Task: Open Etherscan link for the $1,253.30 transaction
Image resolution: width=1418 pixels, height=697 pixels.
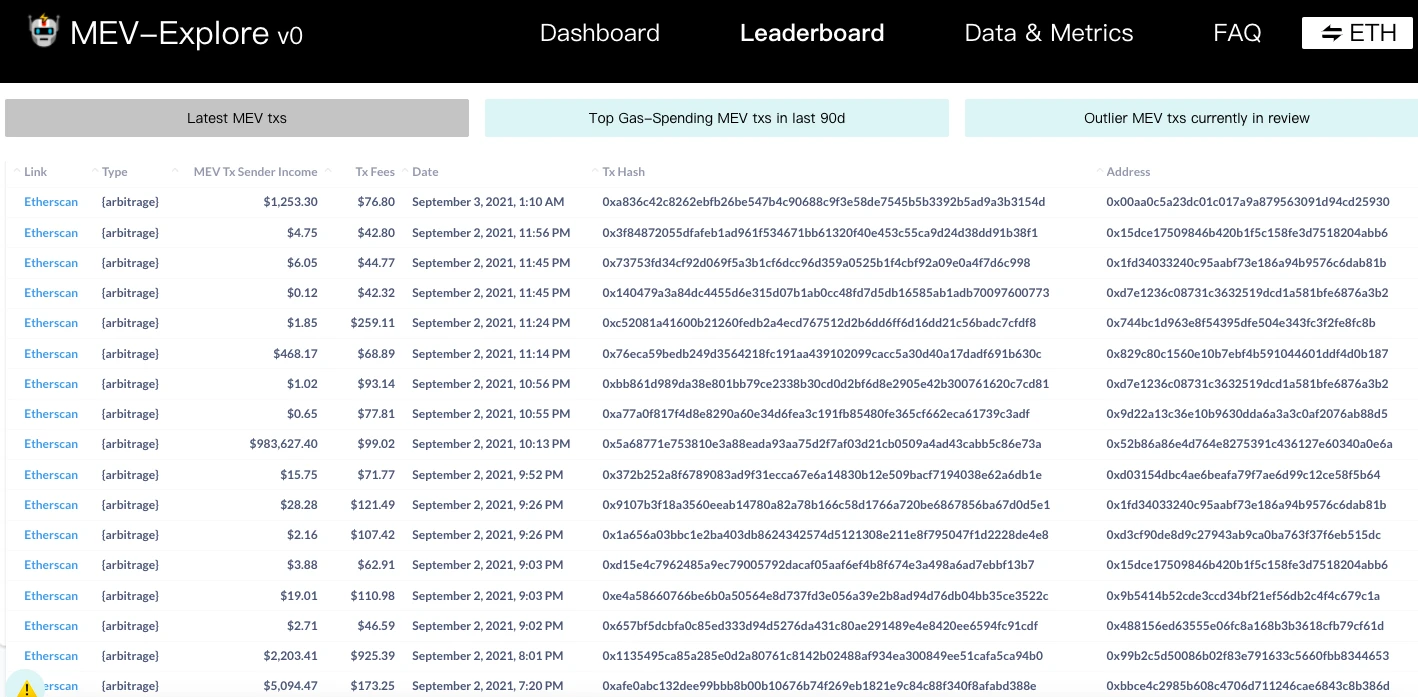Action: click(51, 202)
